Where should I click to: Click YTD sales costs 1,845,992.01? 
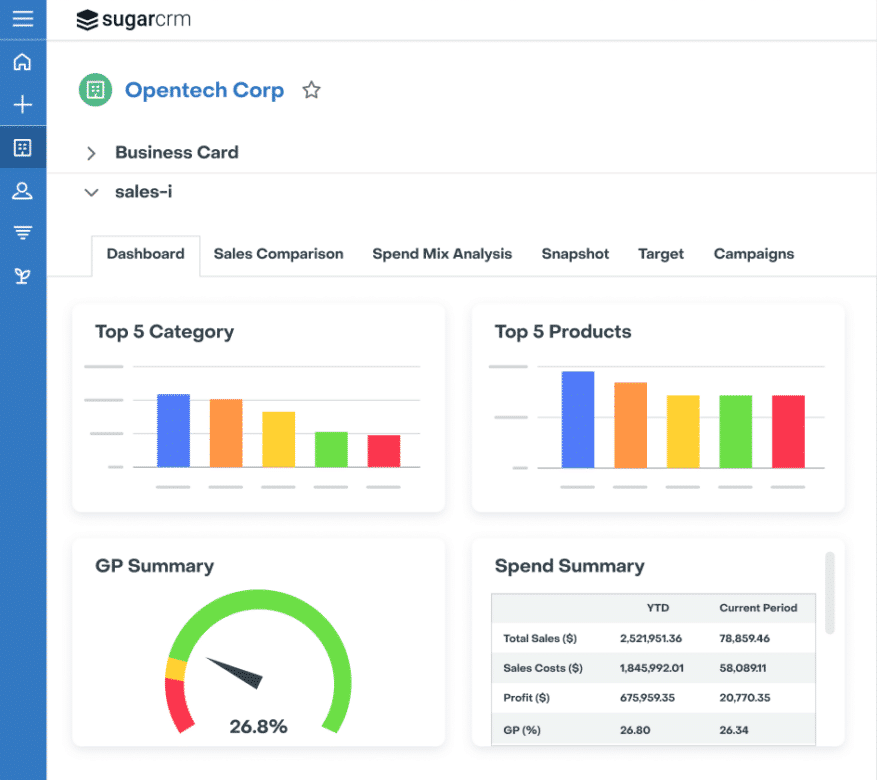[652, 668]
